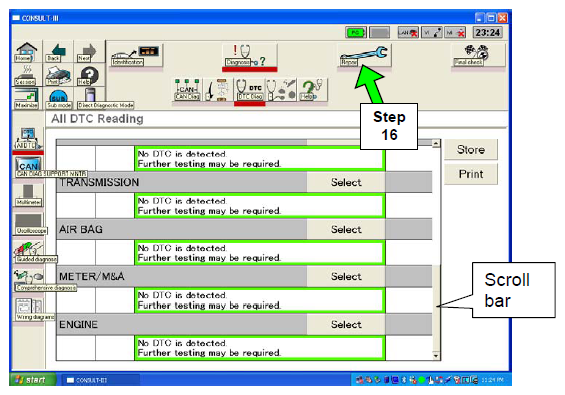Select the All DTC sidebar icon
This screenshot has height=395, width=565.
pos(28,139)
